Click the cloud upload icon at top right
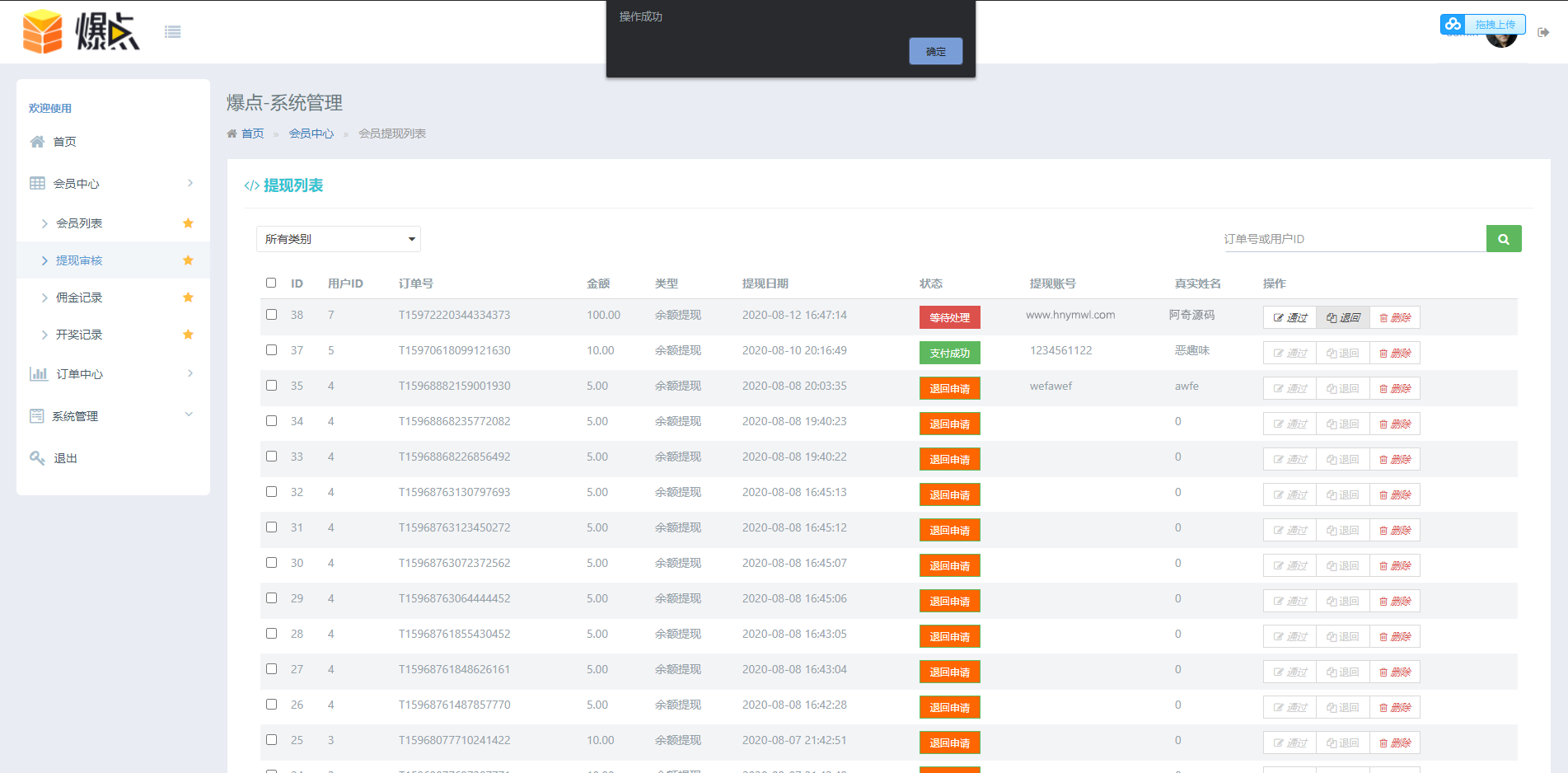 pos(1453,24)
